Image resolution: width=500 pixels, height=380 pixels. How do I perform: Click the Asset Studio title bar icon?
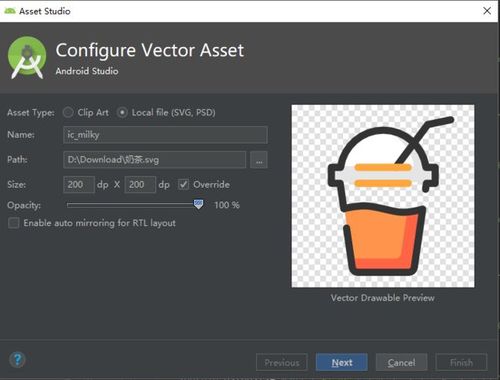(x=10, y=11)
